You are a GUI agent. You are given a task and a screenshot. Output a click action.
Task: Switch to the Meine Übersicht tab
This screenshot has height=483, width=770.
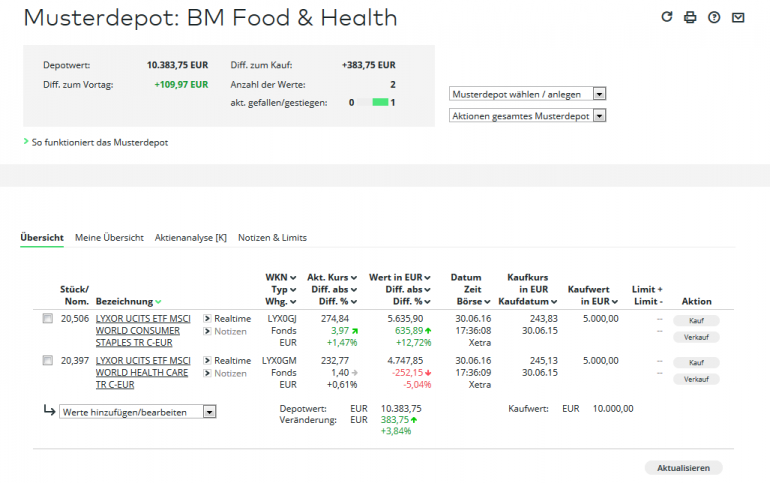109,238
